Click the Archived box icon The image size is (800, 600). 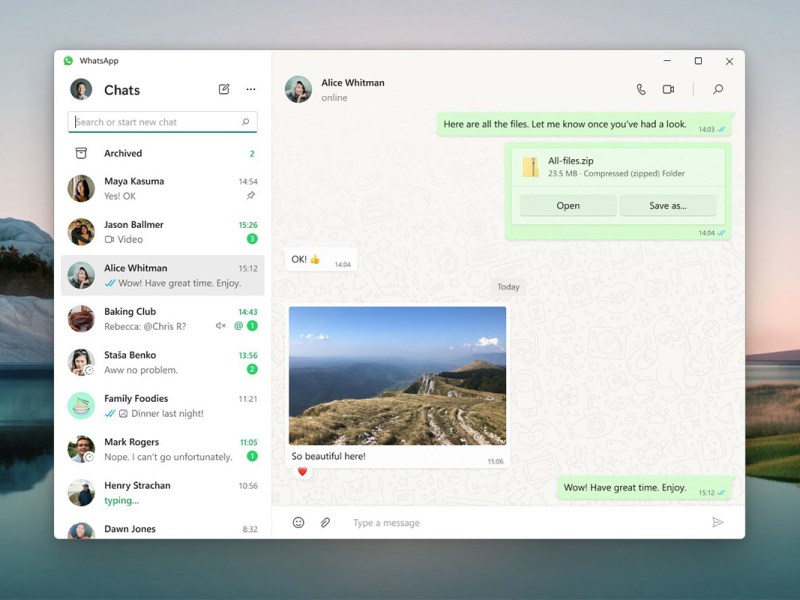point(81,153)
